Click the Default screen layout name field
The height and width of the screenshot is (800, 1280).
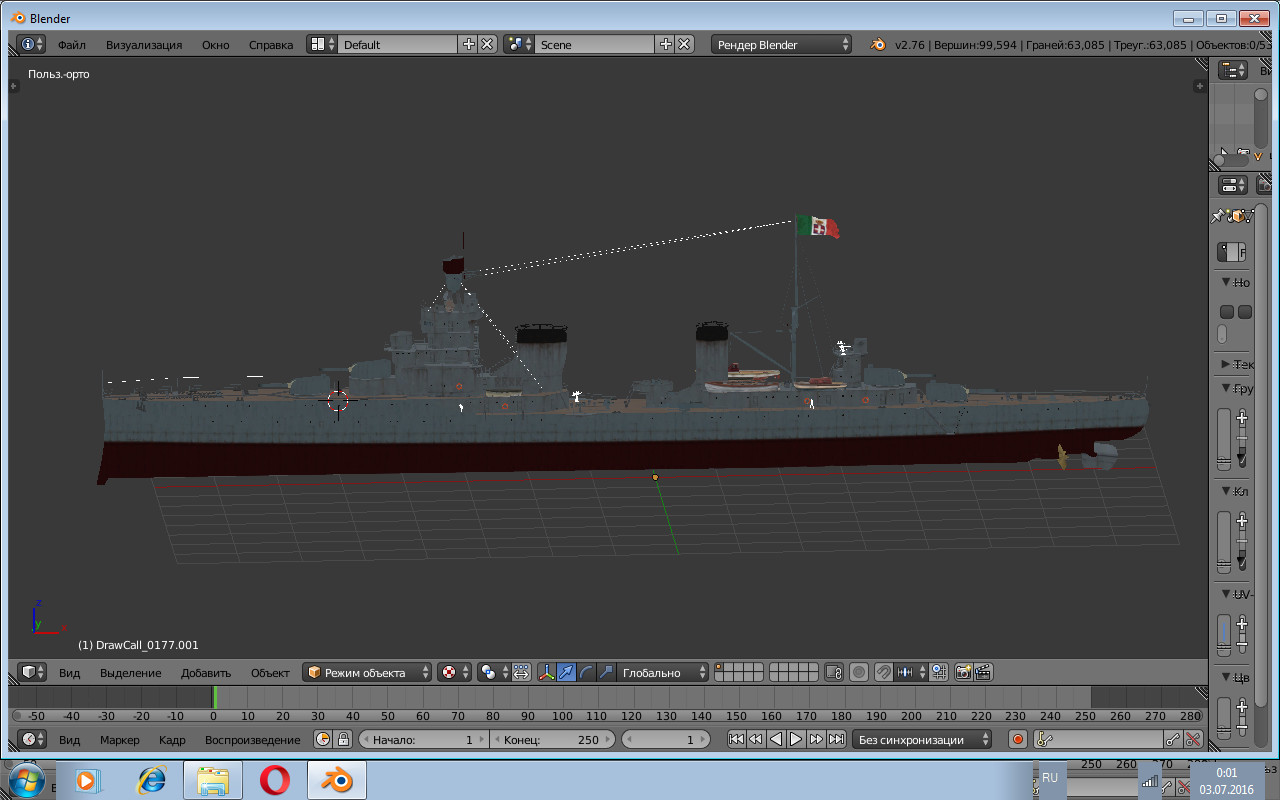tap(398, 44)
